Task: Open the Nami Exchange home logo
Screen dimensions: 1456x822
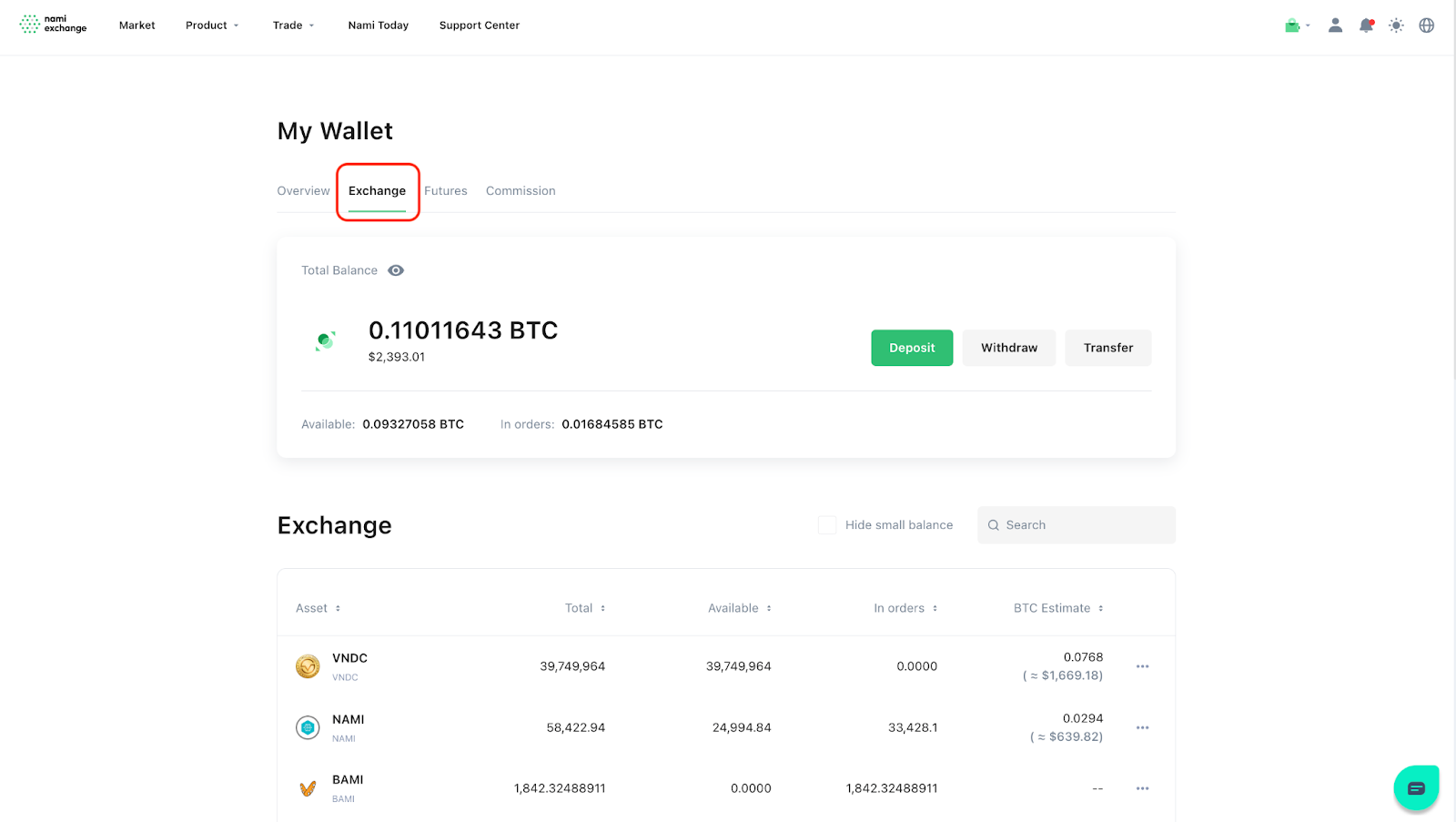Action: [53, 25]
